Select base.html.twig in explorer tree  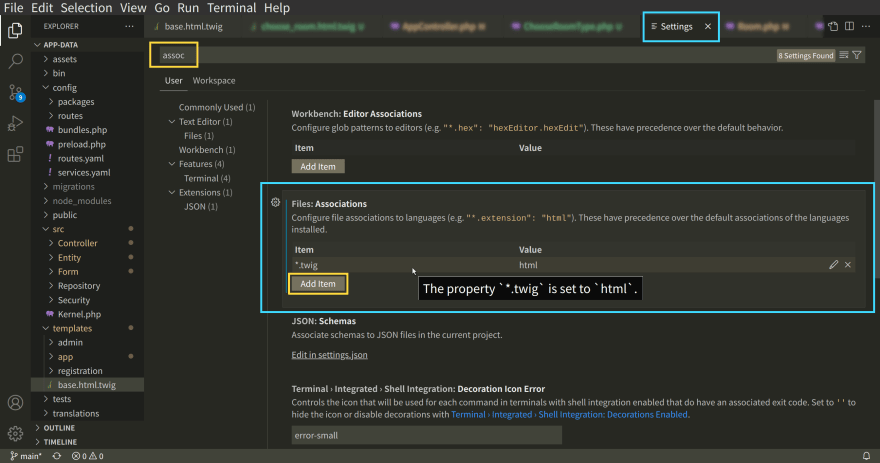pyautogui.click(x=88, y=385)
